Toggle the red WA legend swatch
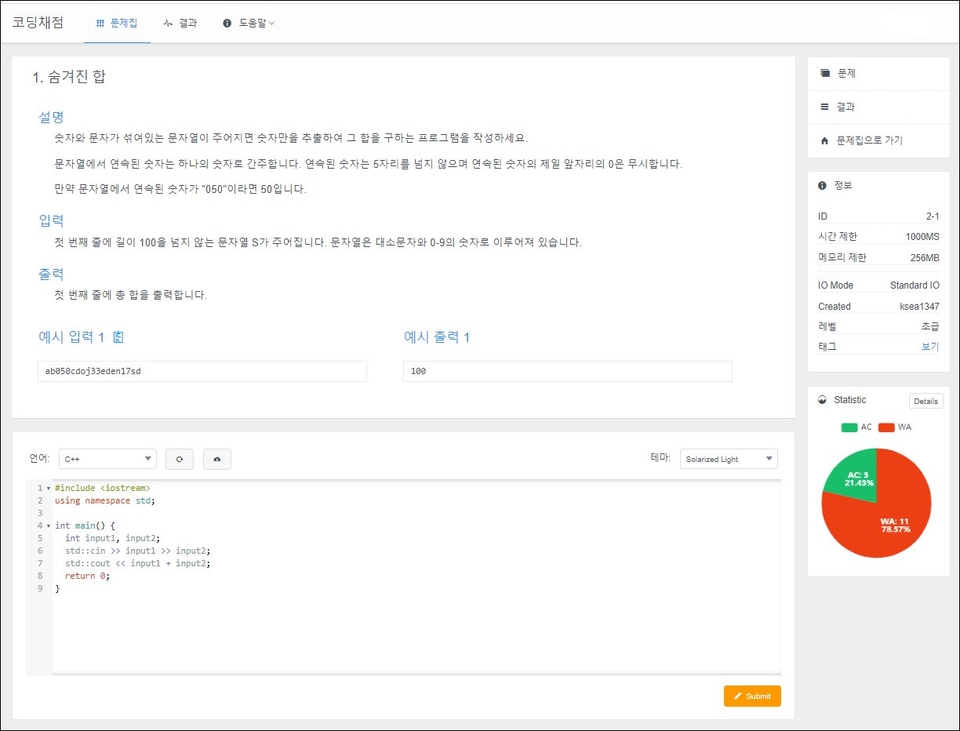Screen dimensions: 960x731 pos(887,427)
